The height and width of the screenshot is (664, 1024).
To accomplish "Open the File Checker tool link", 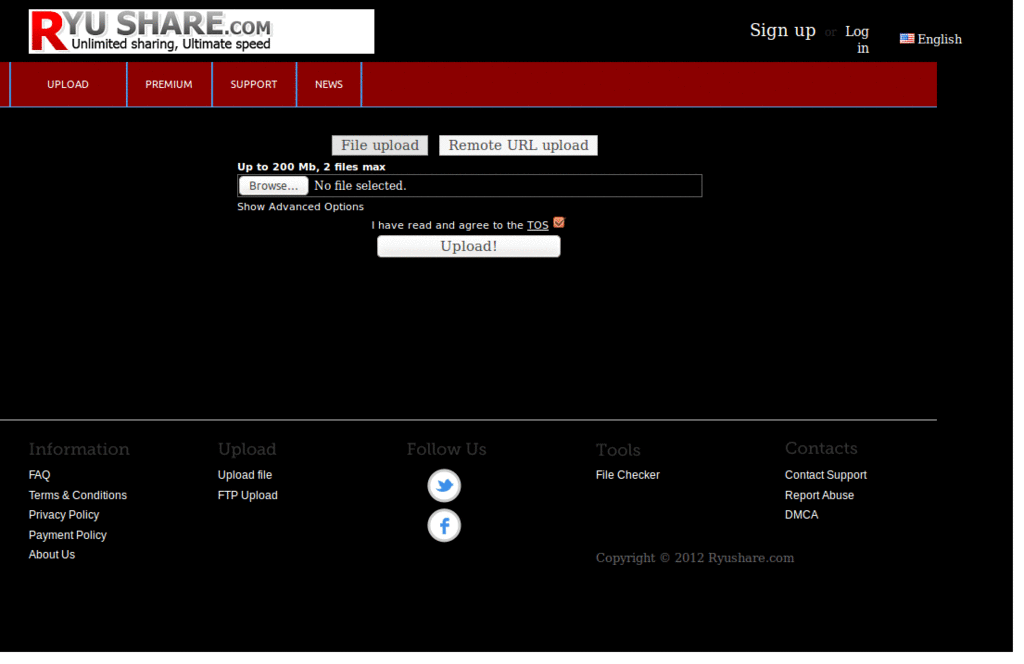I will (628, 475).
